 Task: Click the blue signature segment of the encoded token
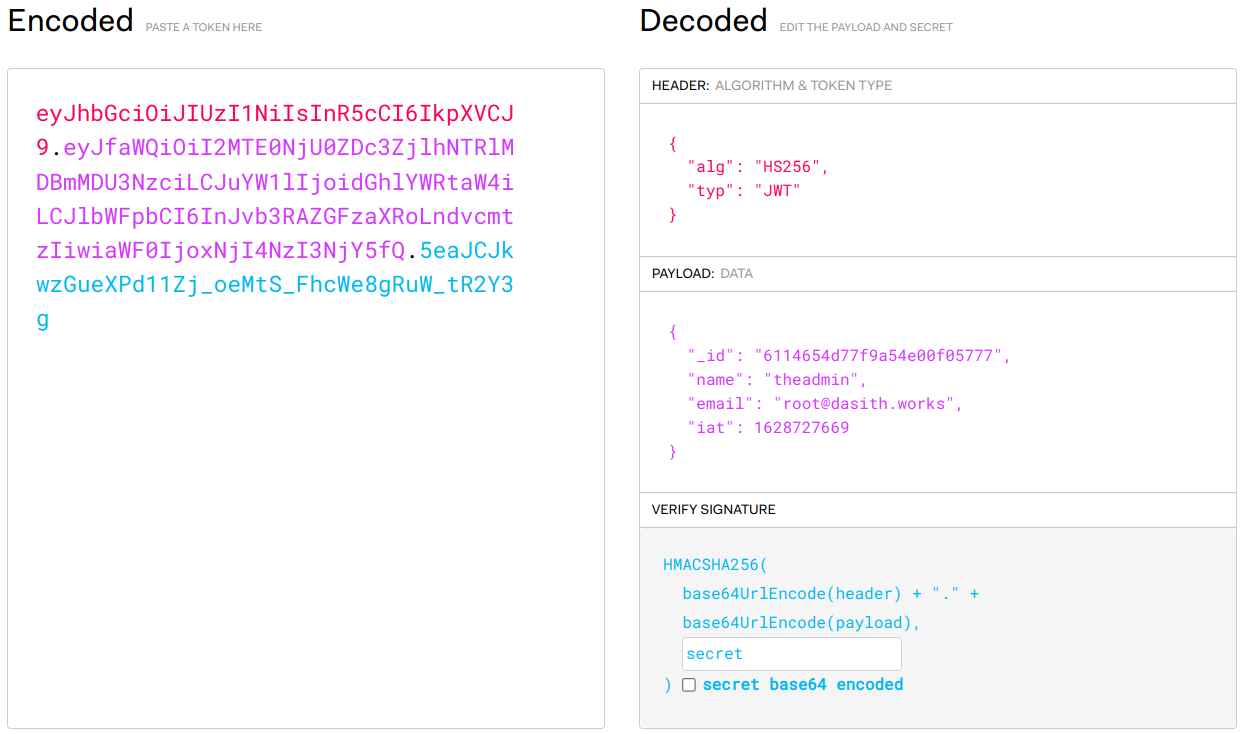(275, 285)
